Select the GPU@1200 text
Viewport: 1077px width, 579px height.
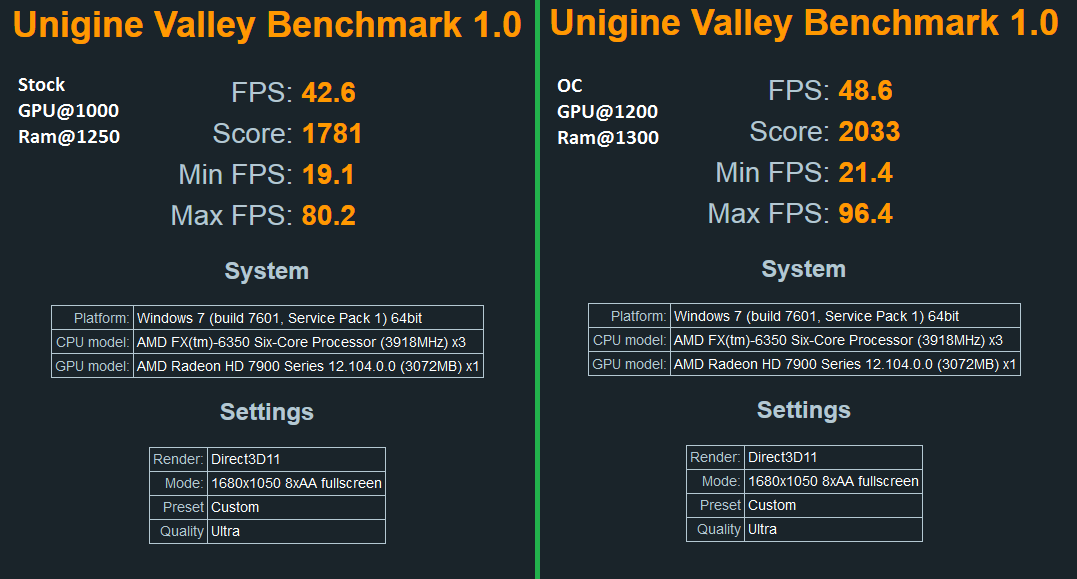pyautogui.click(x=607, y=111)
